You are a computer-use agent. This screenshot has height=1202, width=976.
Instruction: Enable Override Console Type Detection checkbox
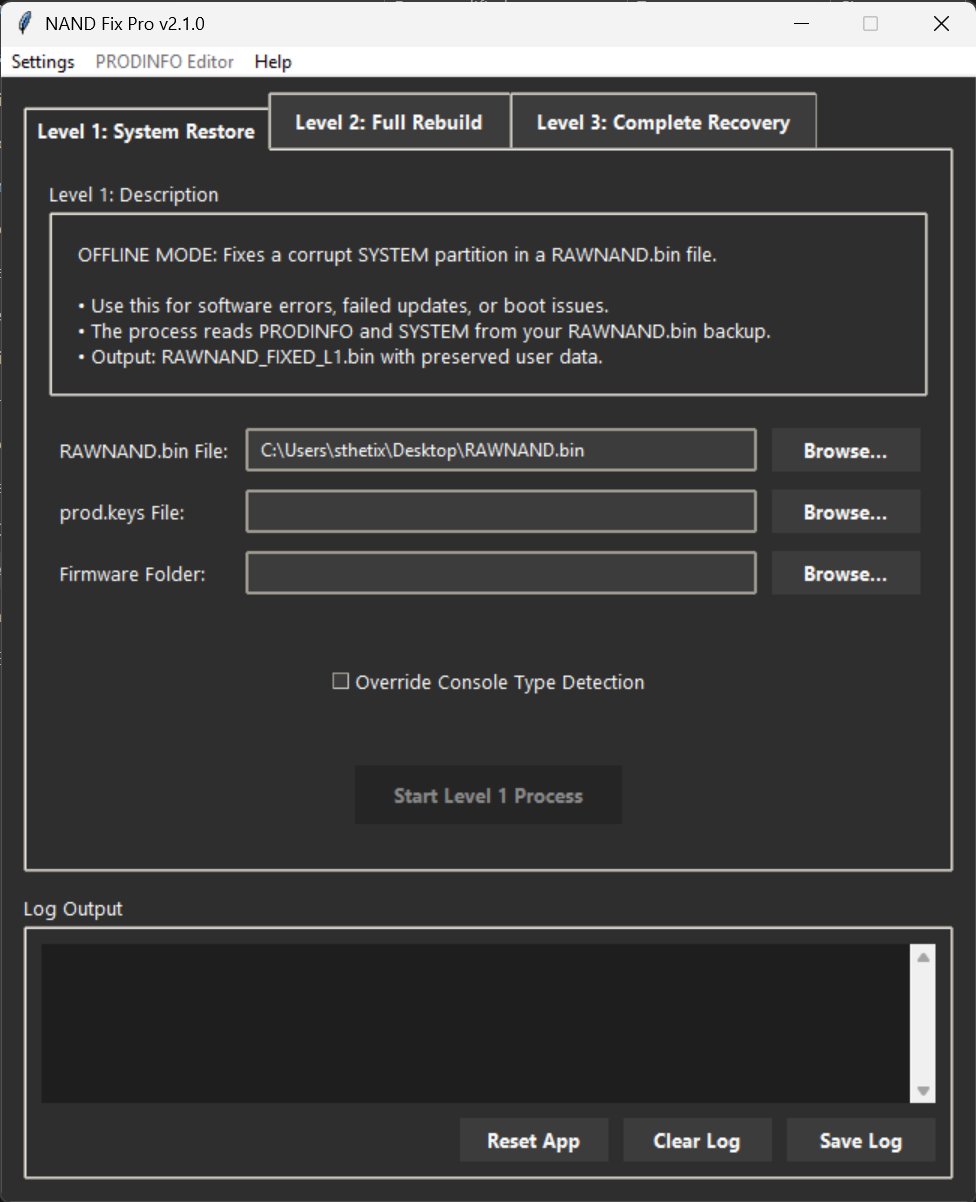tap(341, 682)
